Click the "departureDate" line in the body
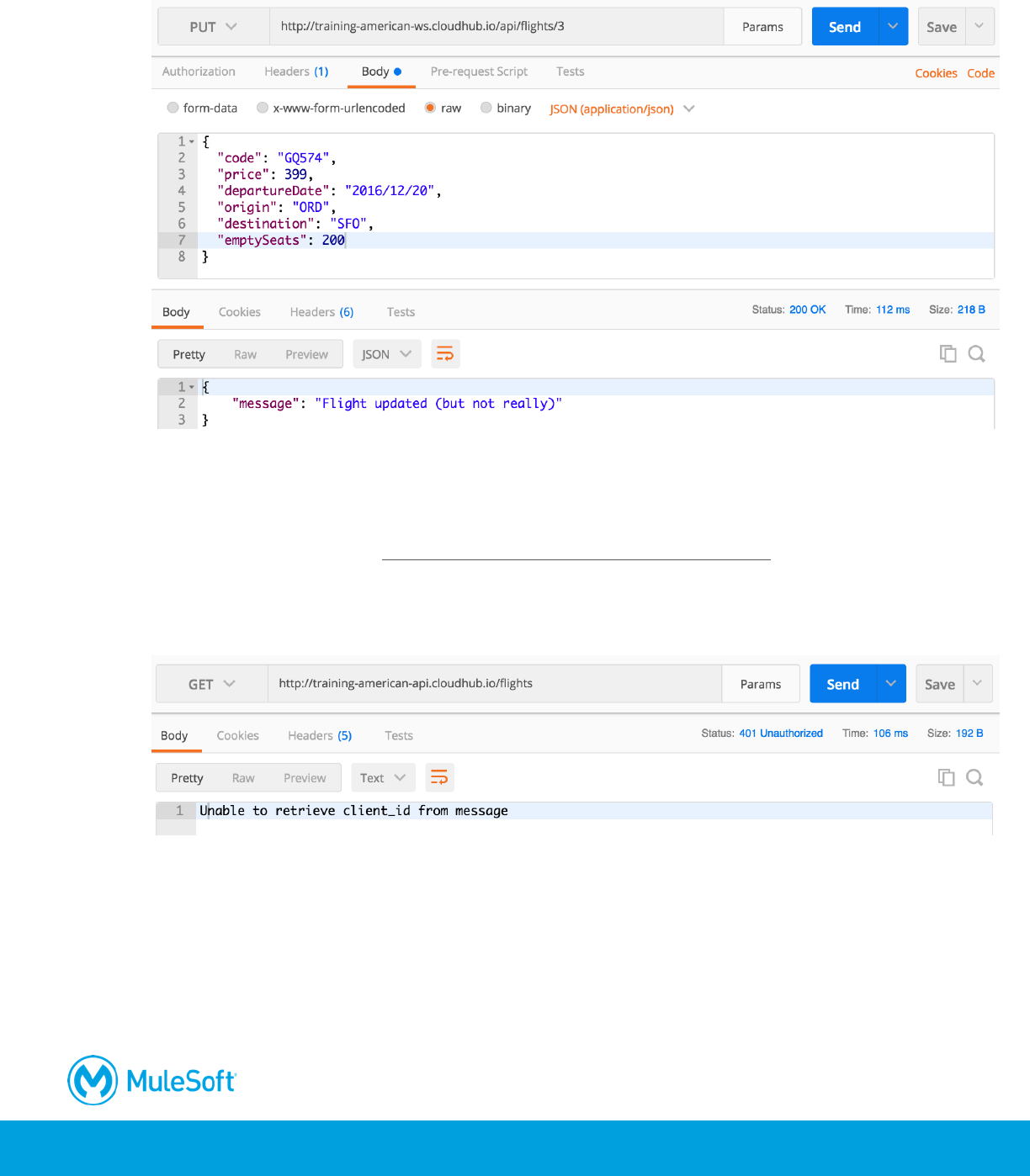The height and width of the screenshot is (1176, 1030). tap(329, 191)
